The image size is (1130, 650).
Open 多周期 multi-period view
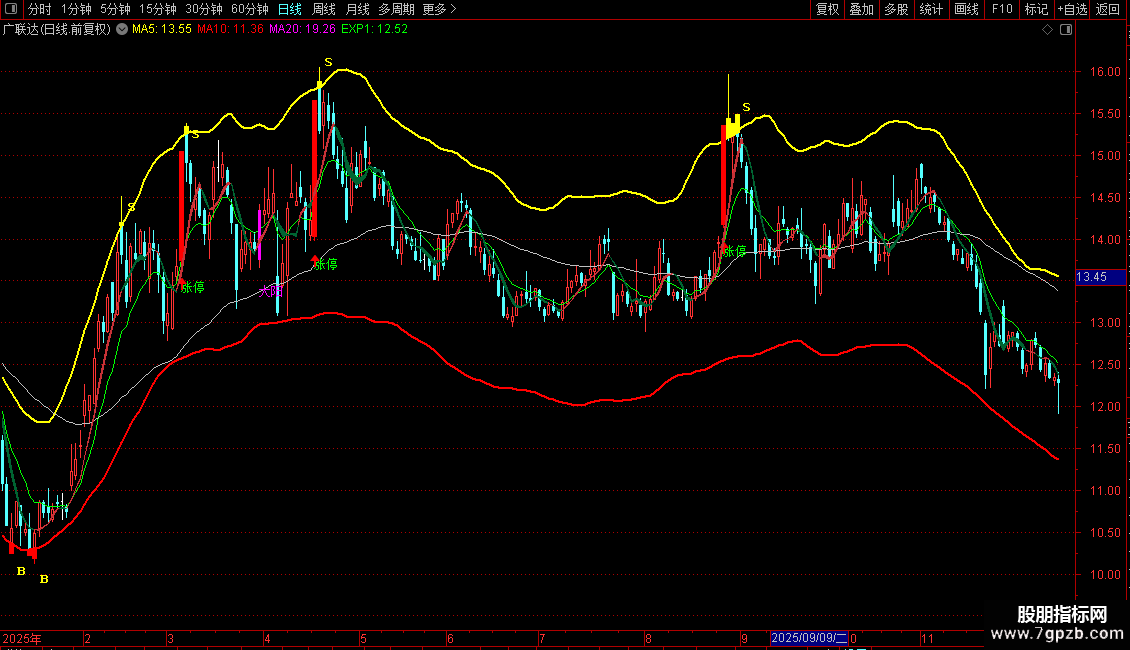coord(396,9)
